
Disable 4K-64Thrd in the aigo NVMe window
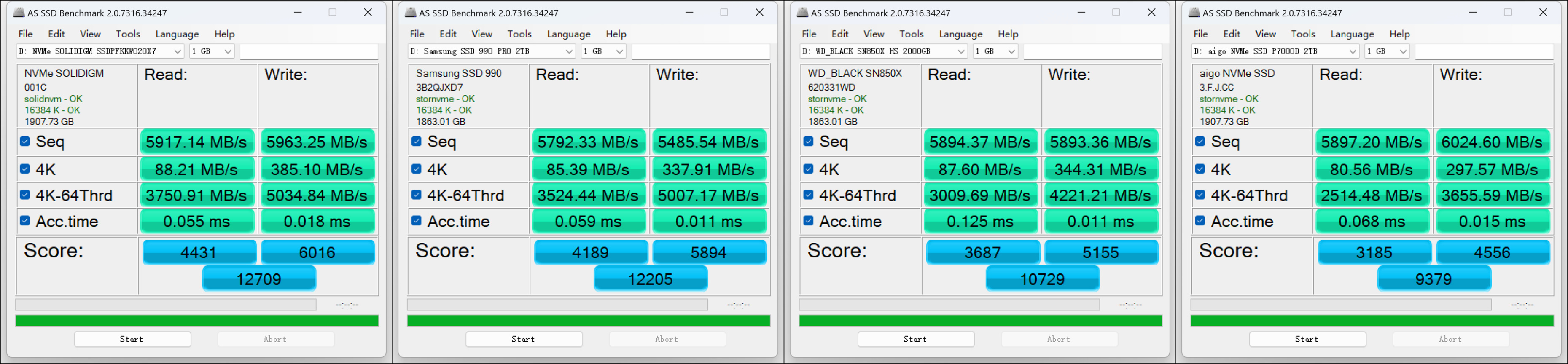click(1200, 195)
